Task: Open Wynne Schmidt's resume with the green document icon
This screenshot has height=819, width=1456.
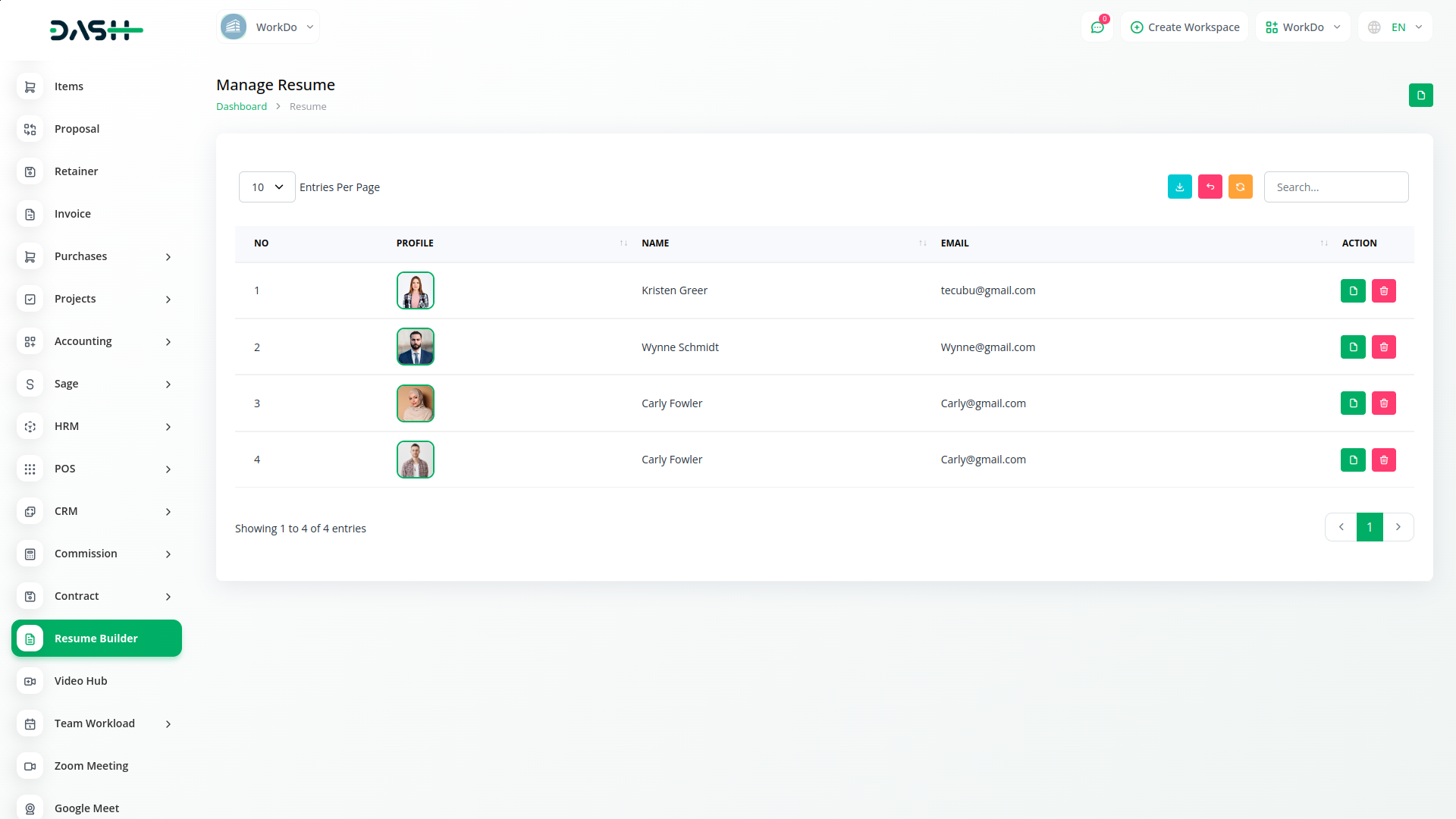Action: coord(1353,347)
